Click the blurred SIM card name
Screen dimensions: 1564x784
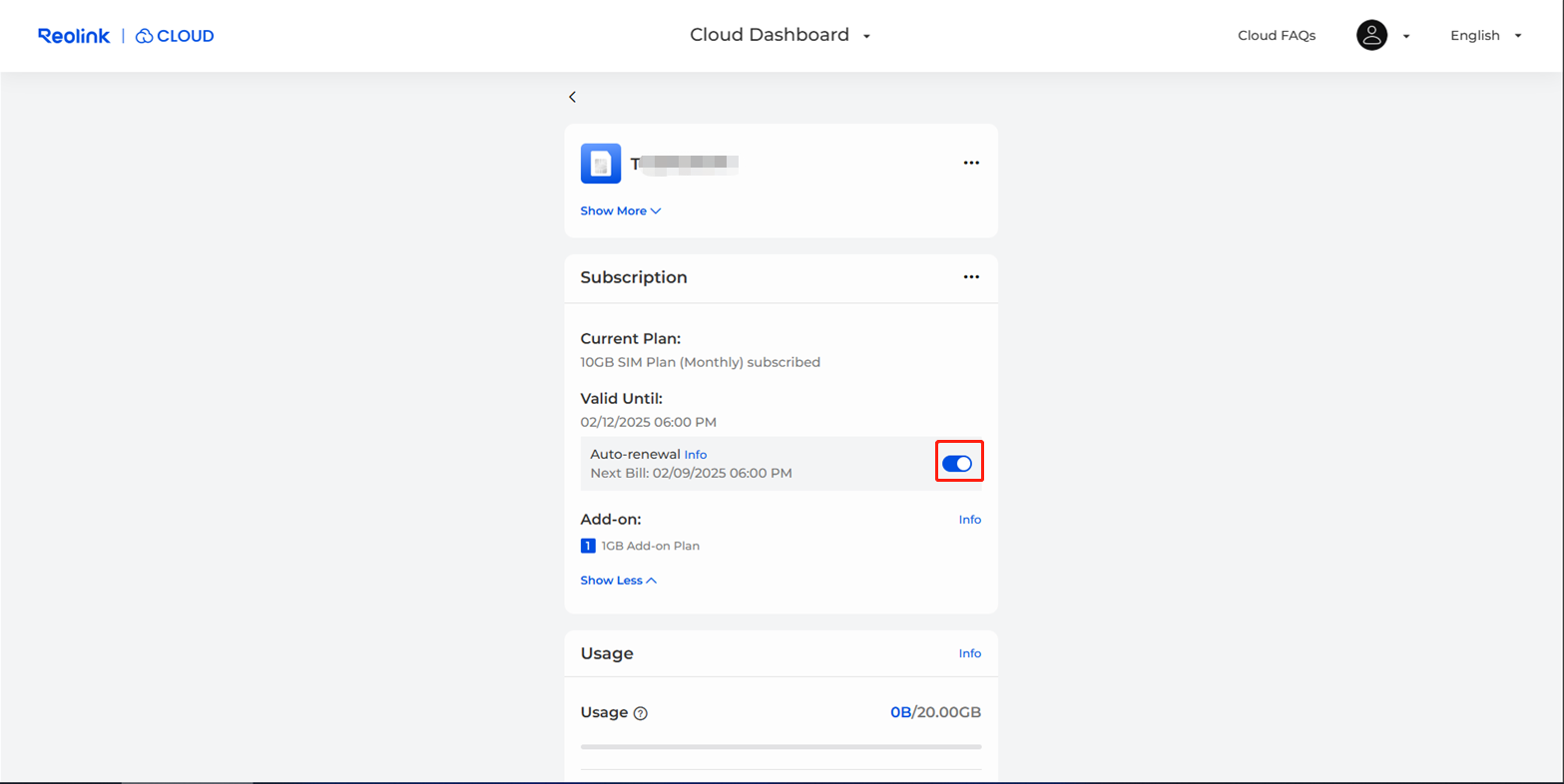pyautogui.click(x=685, y=165)
